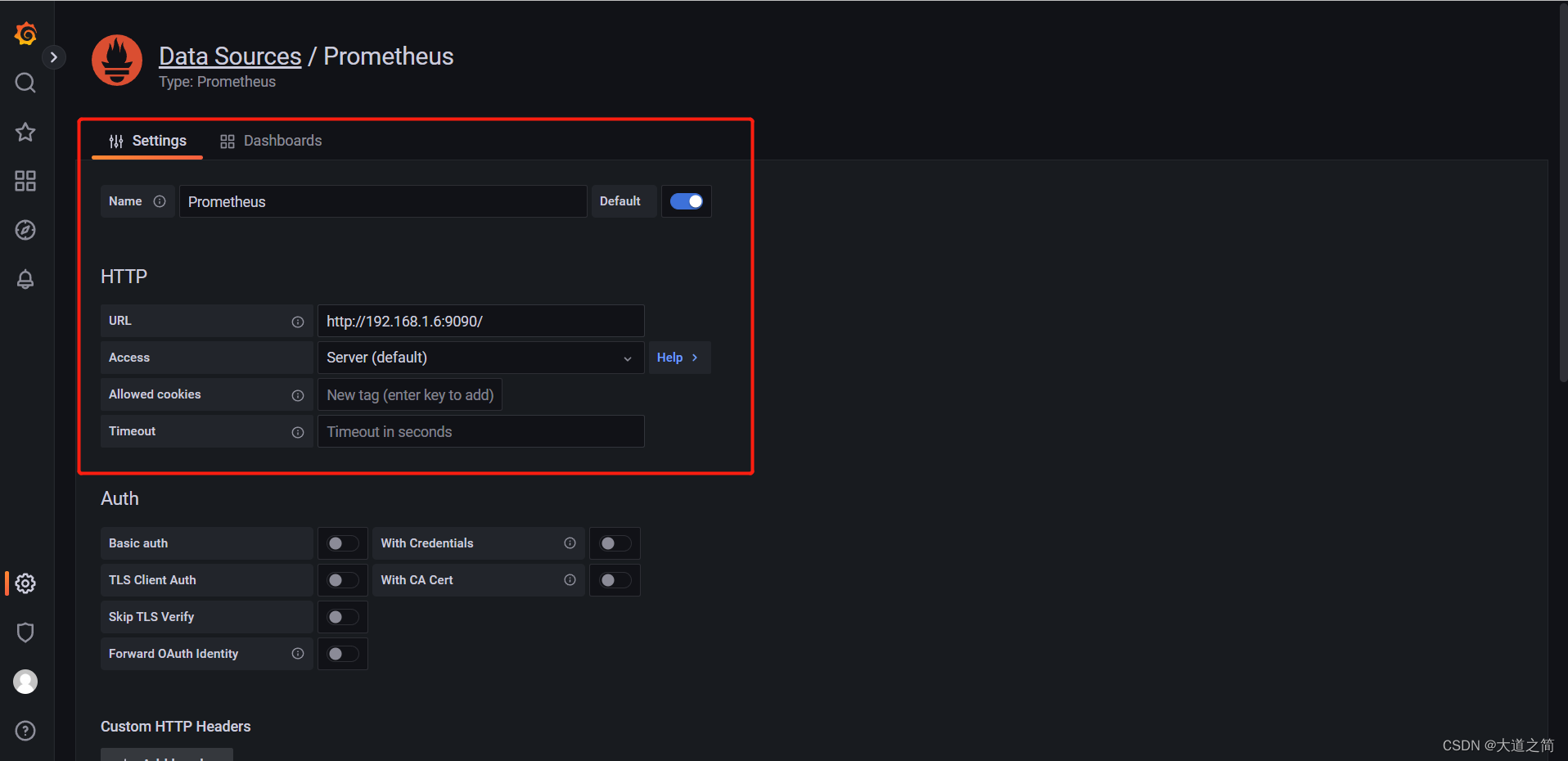This screenshot has width=1568, height=761.
Task: Click the Timeout in seconds input field
Action: (x=480, y=431)
